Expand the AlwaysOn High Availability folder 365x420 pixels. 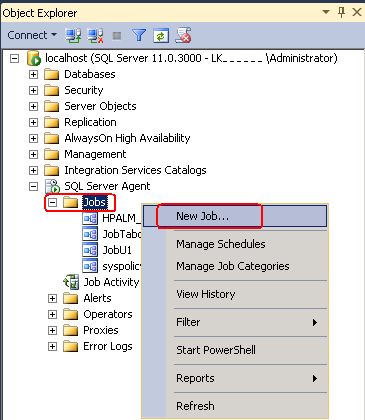click(x=33, y=138)
